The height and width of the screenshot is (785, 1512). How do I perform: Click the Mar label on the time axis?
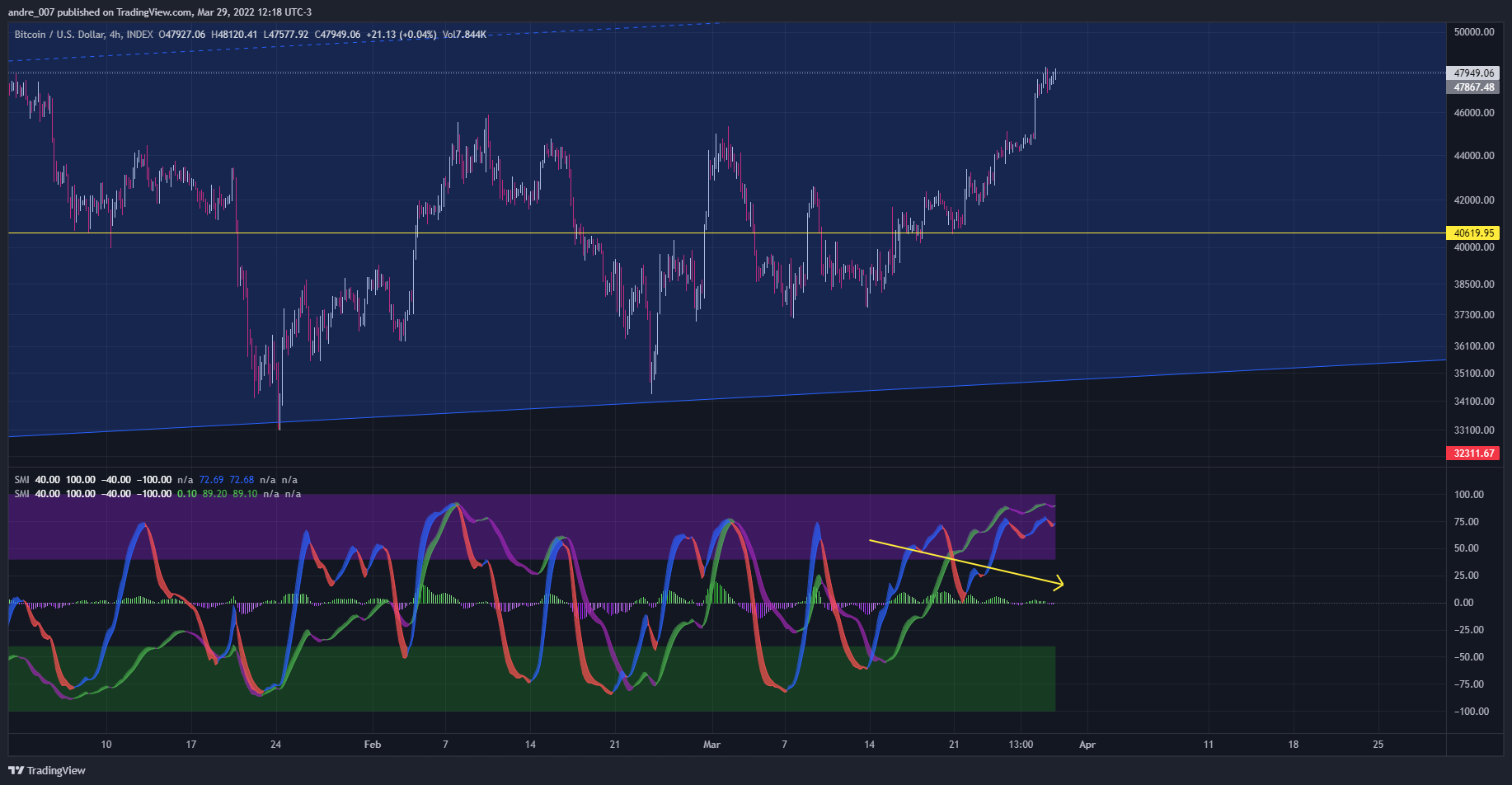[711, 745]
